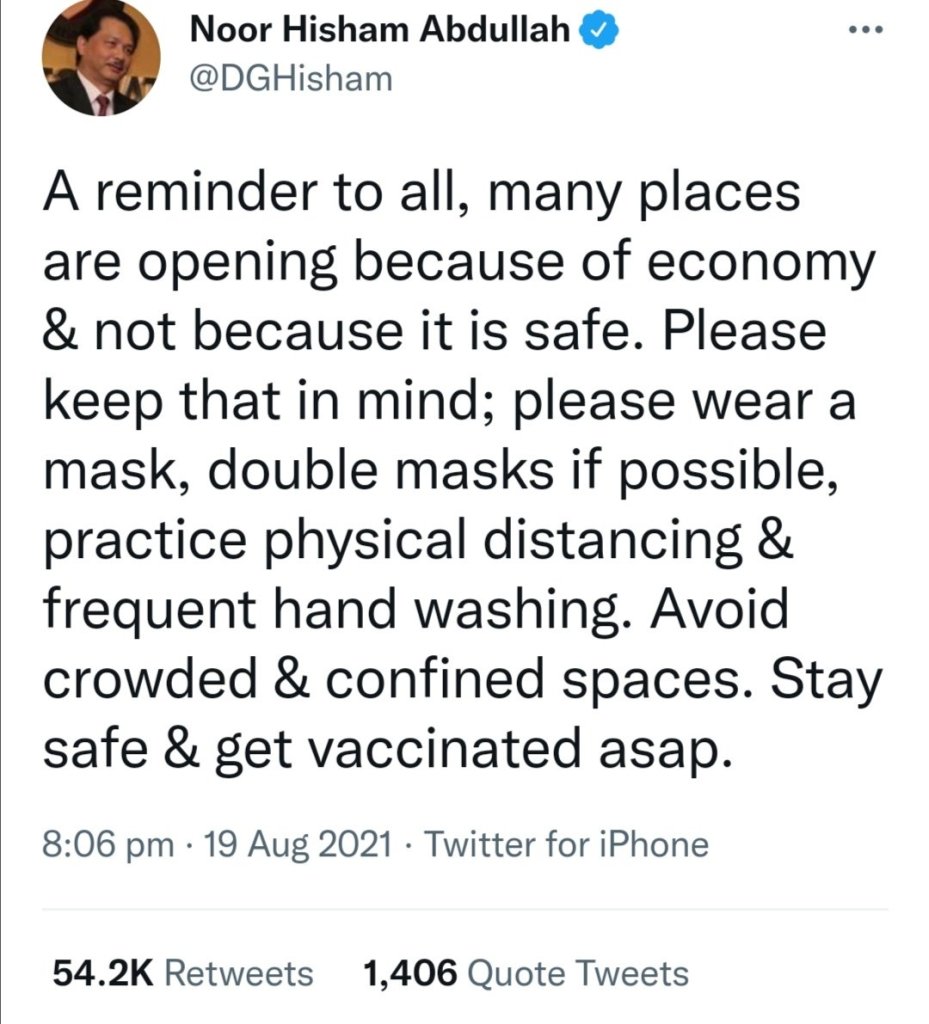Click the Retweets label
Screen dimensions: 929x1024
[238, 972]
